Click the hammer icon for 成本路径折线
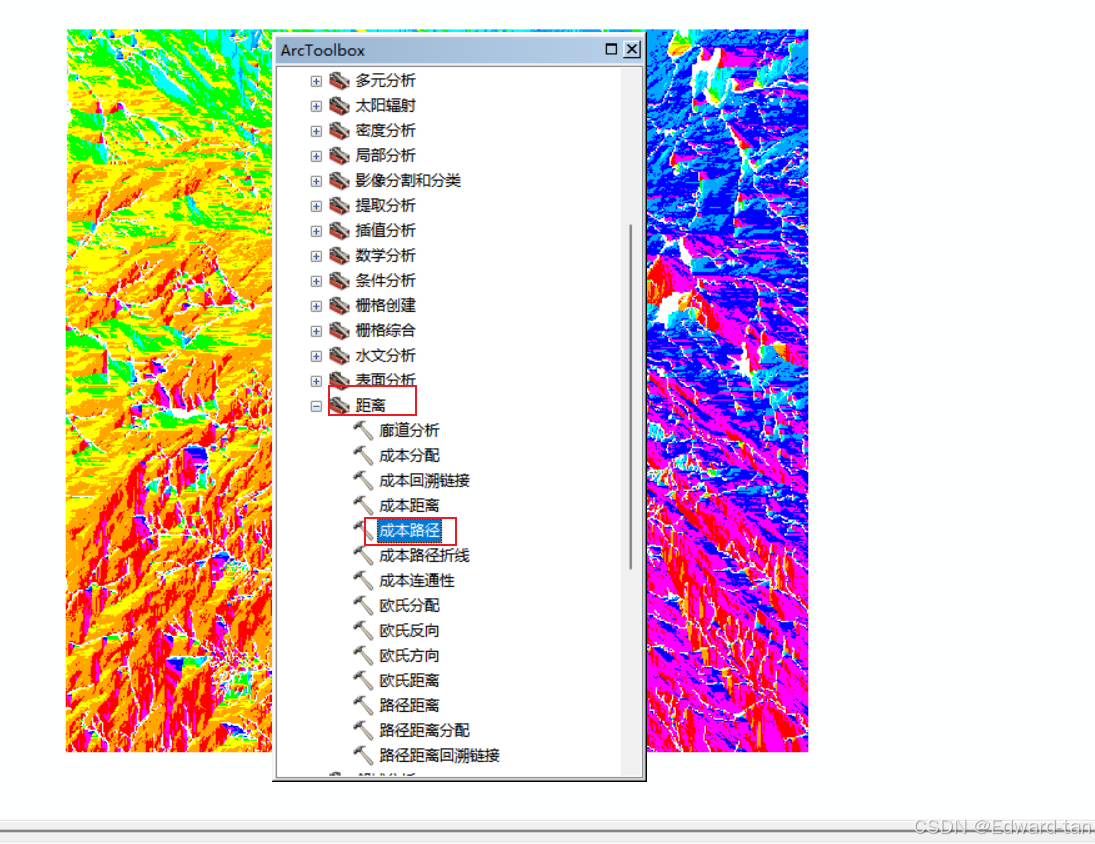This screenshot has width=1095, height=844. pos(363,556)
